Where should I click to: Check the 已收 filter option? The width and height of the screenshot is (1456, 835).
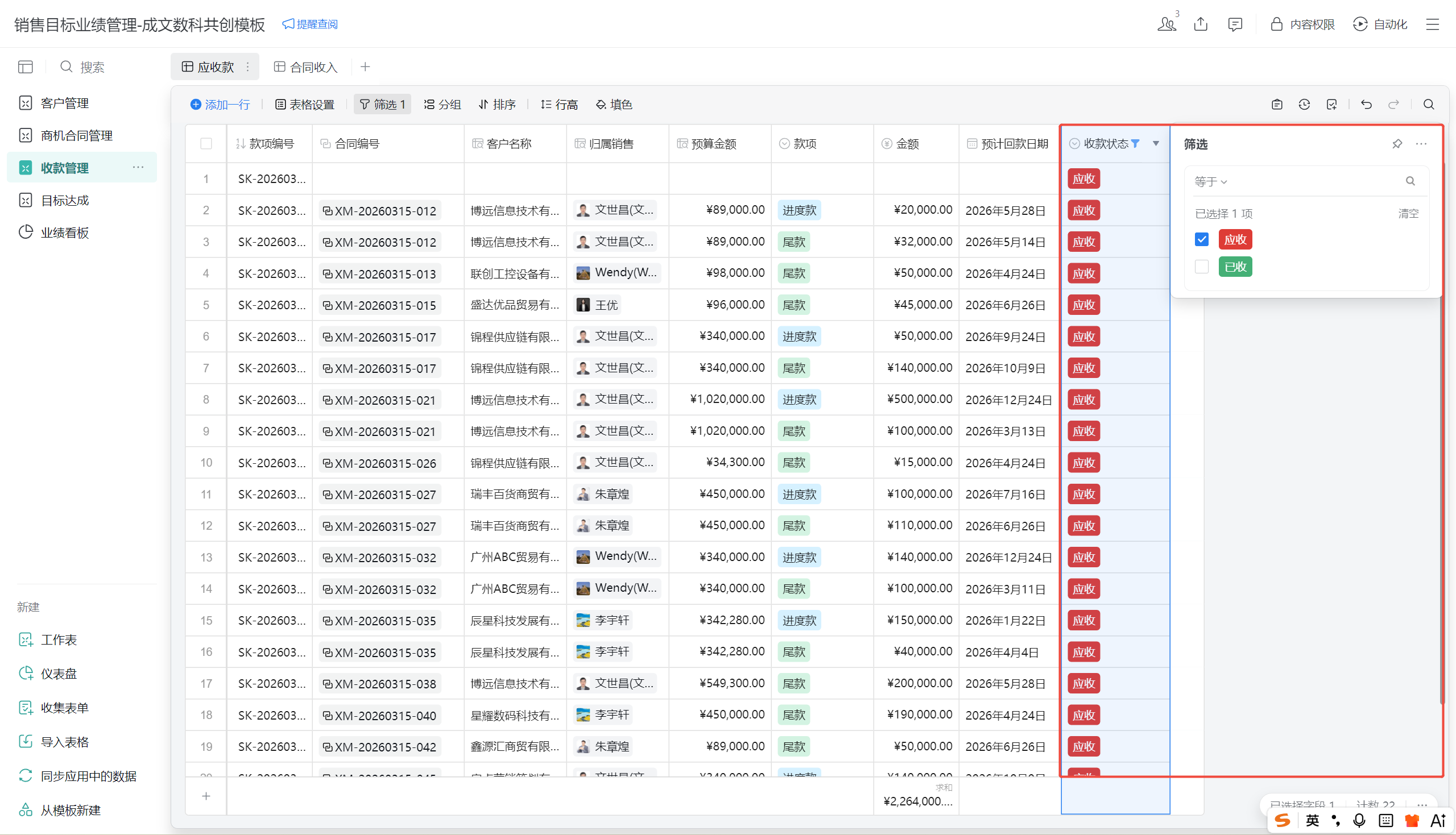tap(1202, 267)
